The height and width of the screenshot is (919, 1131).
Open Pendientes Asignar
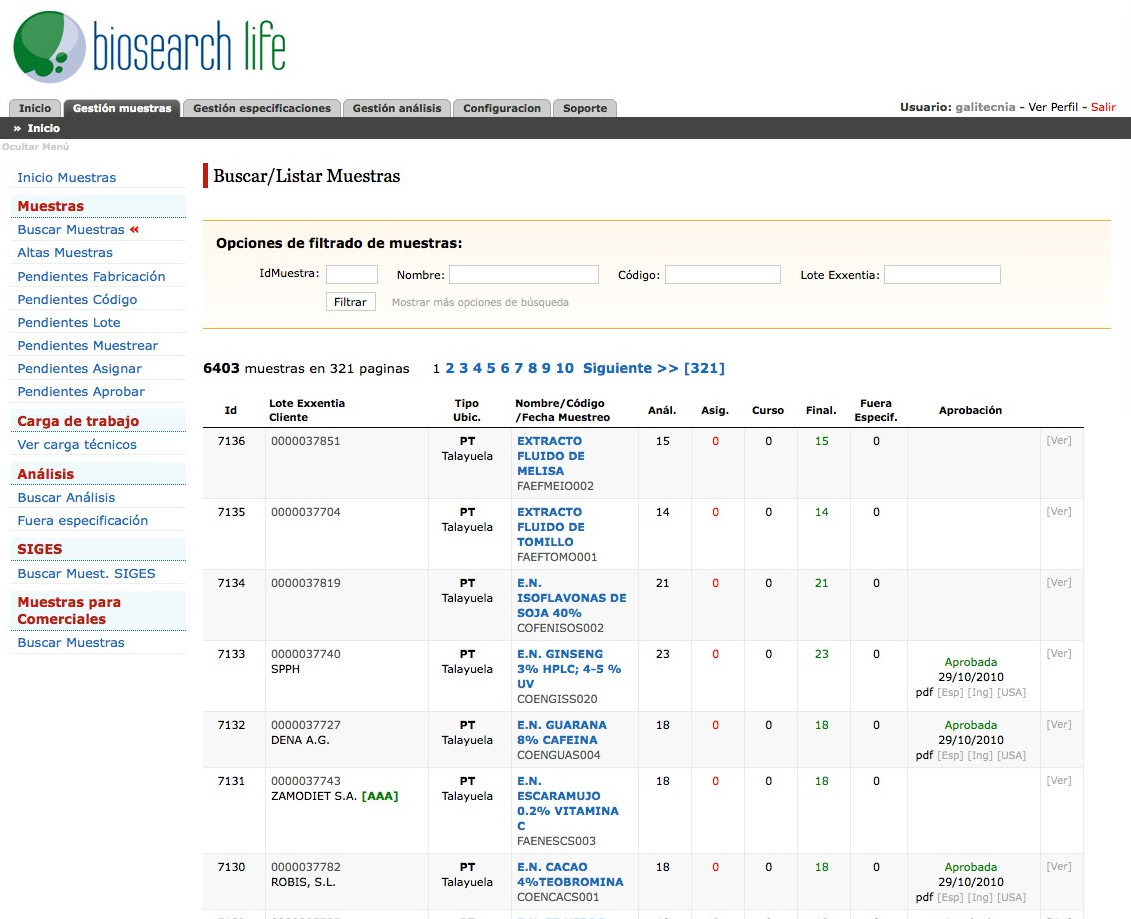click(x=79, y=369)
